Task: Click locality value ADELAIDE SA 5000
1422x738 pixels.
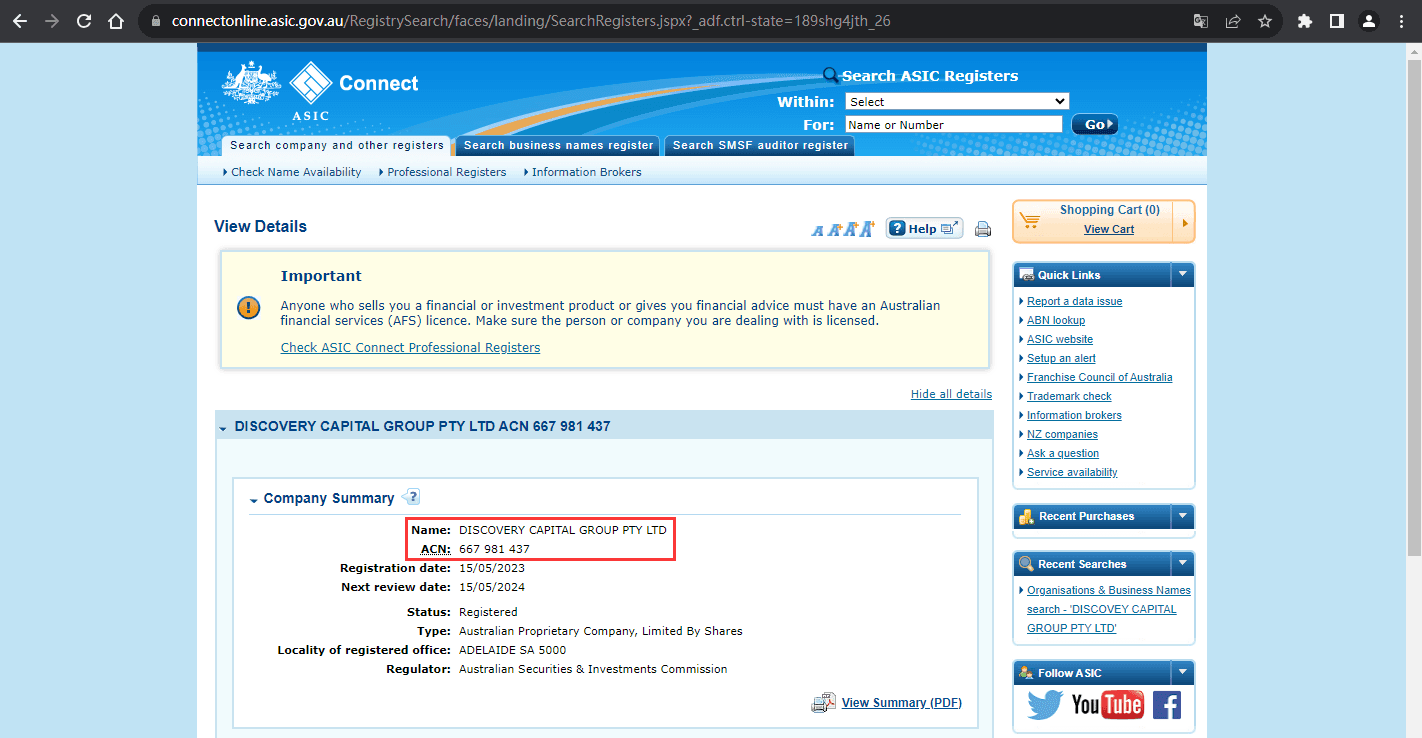Action: (512, 650)
